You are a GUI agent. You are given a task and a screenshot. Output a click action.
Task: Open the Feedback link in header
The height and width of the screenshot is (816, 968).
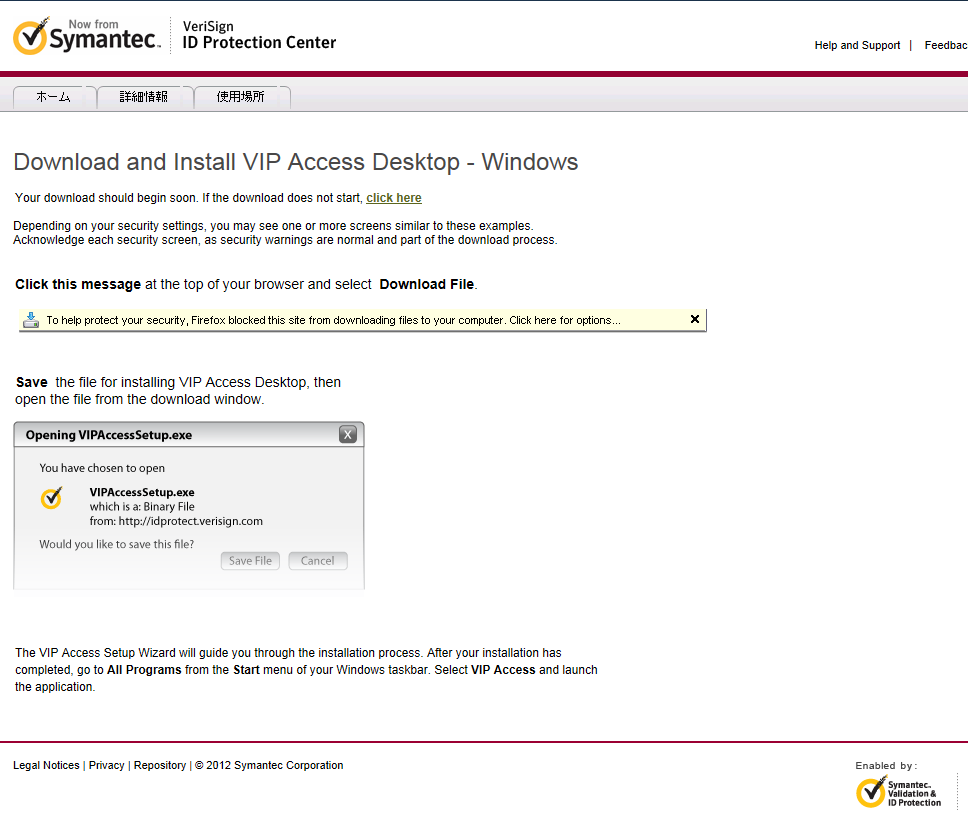[x=946, y=45]
